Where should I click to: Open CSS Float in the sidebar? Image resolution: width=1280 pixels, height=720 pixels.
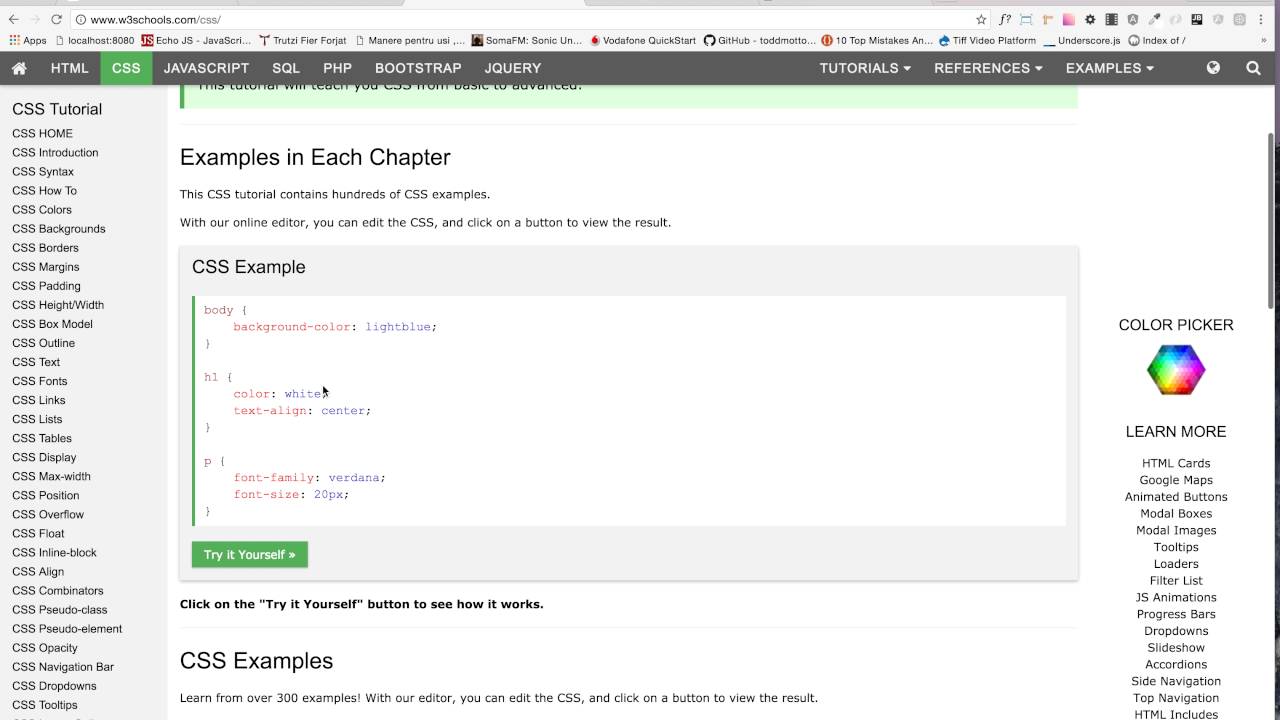38,534
